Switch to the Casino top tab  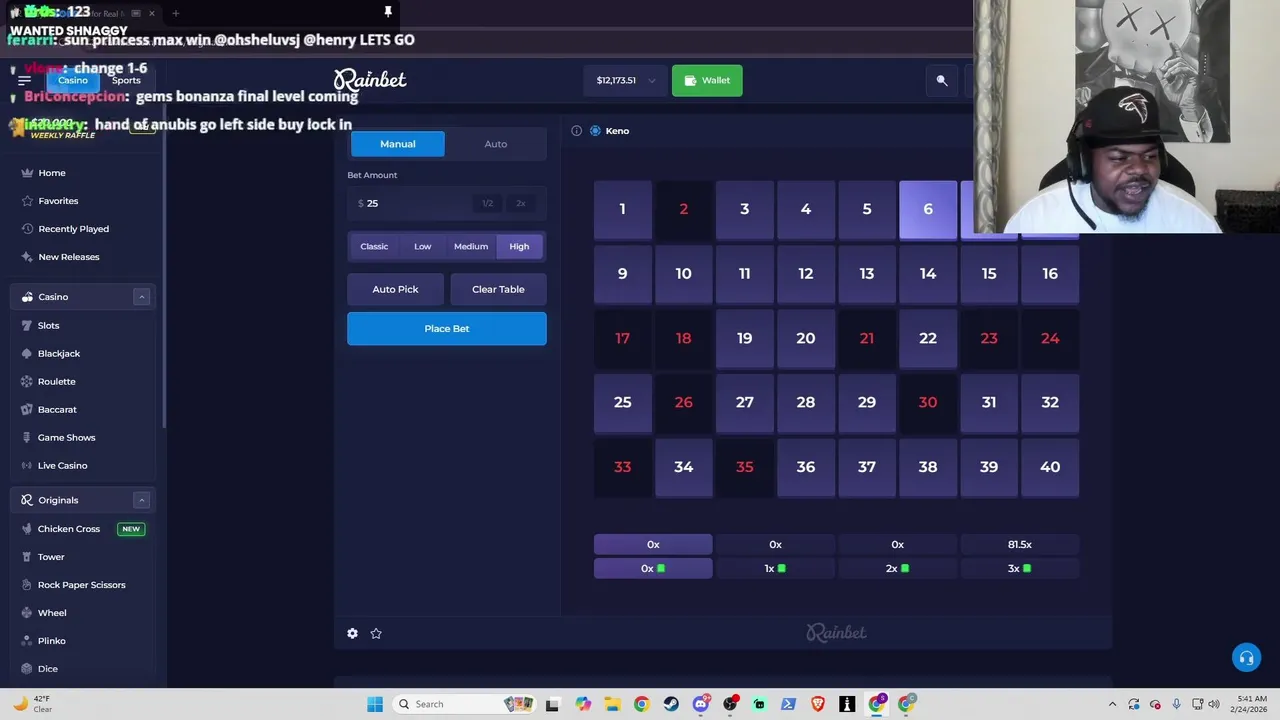[x=72, y=80]
